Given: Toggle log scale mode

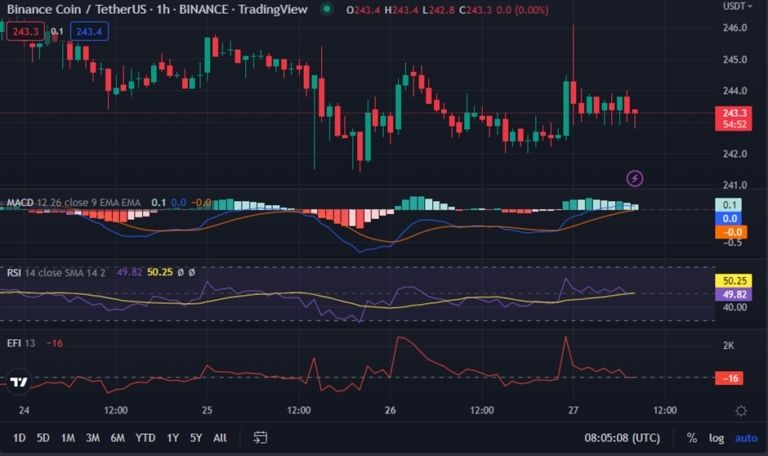Looking at the screenshot, I should tap(716, 438).
